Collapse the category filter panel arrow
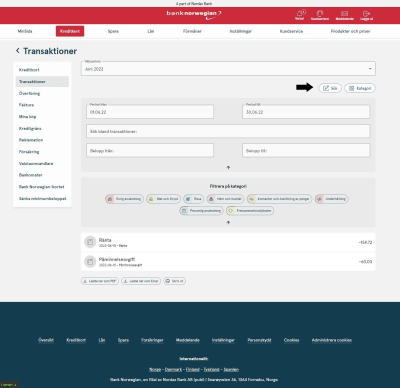400x388 pixels. 228,222
